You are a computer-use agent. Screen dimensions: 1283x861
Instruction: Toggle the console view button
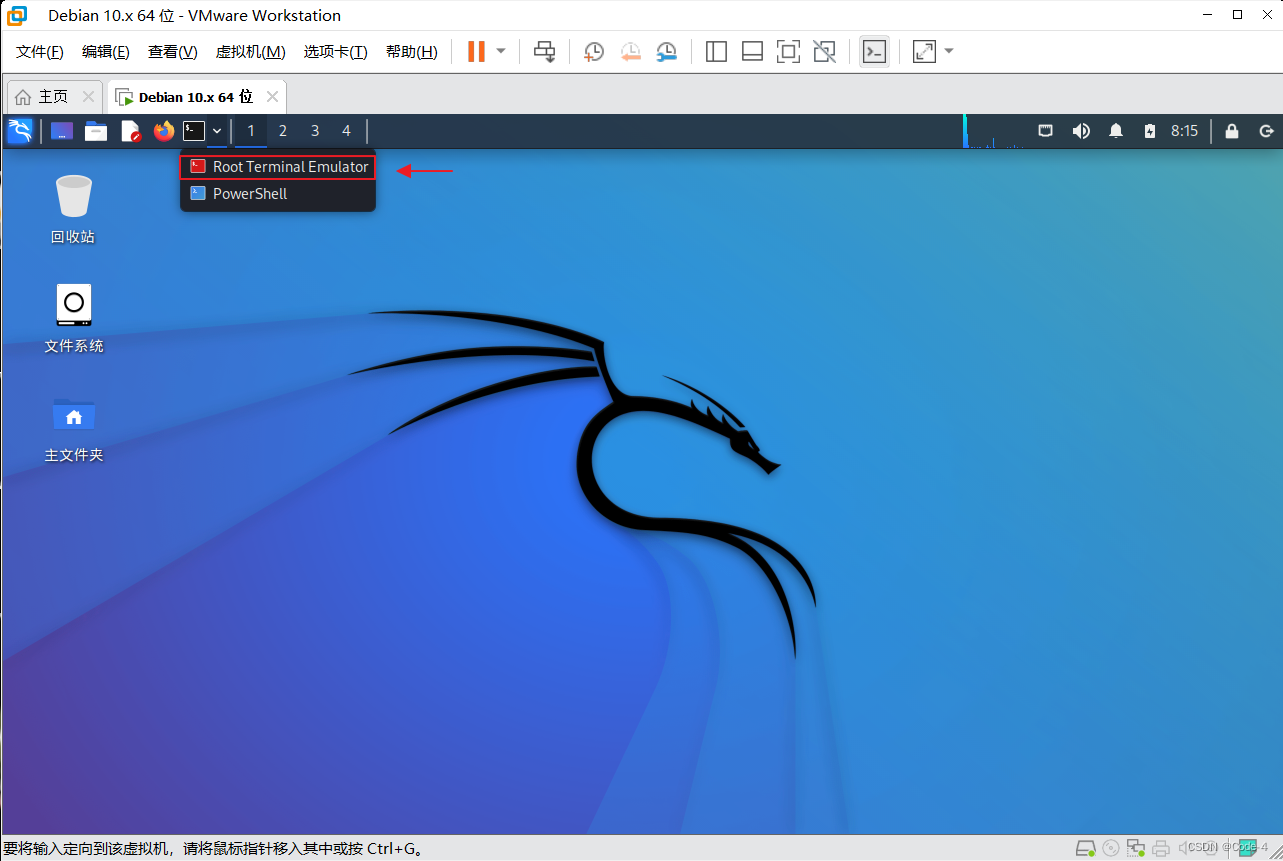click(874, 51)
